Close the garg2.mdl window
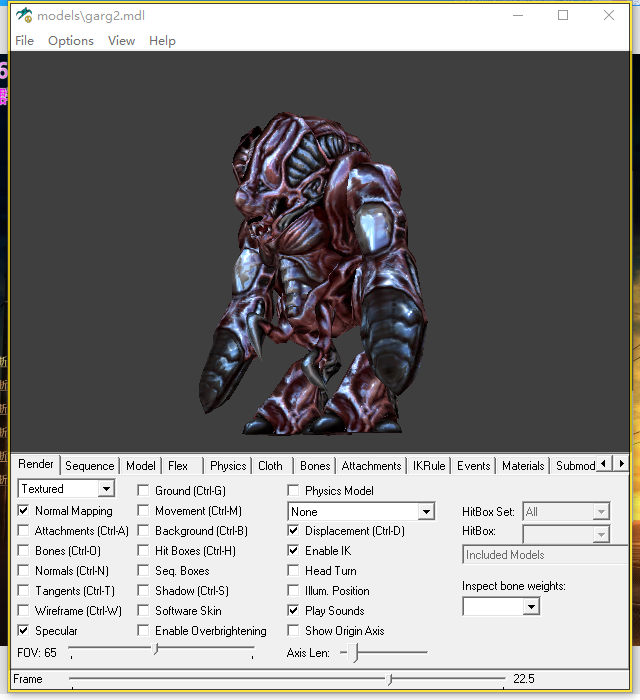Viewport: 640px width, 700px height. point(609,15)
